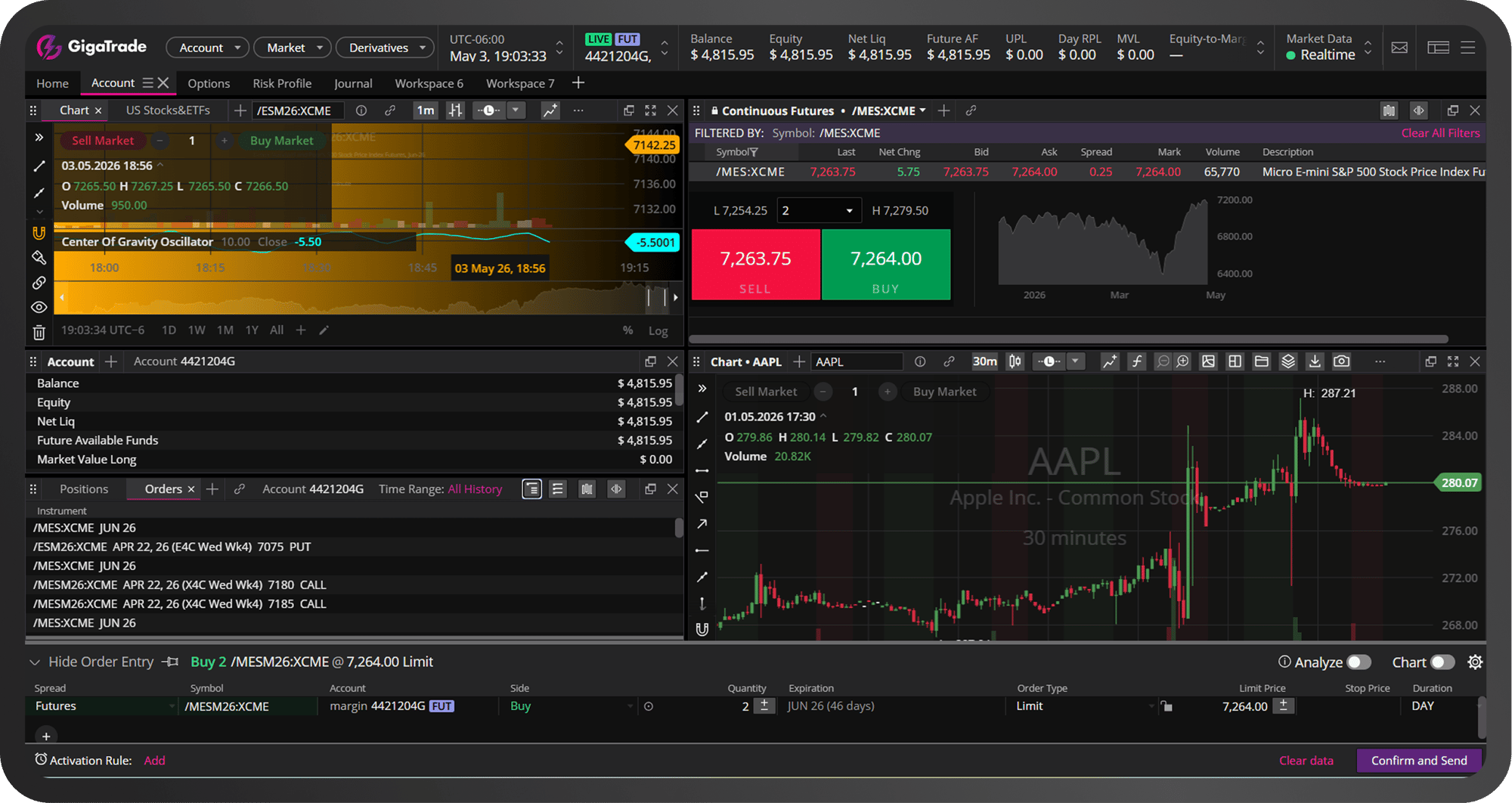Switch to the Options tab
Screen dimensions: 1512x803
(209, 83)
